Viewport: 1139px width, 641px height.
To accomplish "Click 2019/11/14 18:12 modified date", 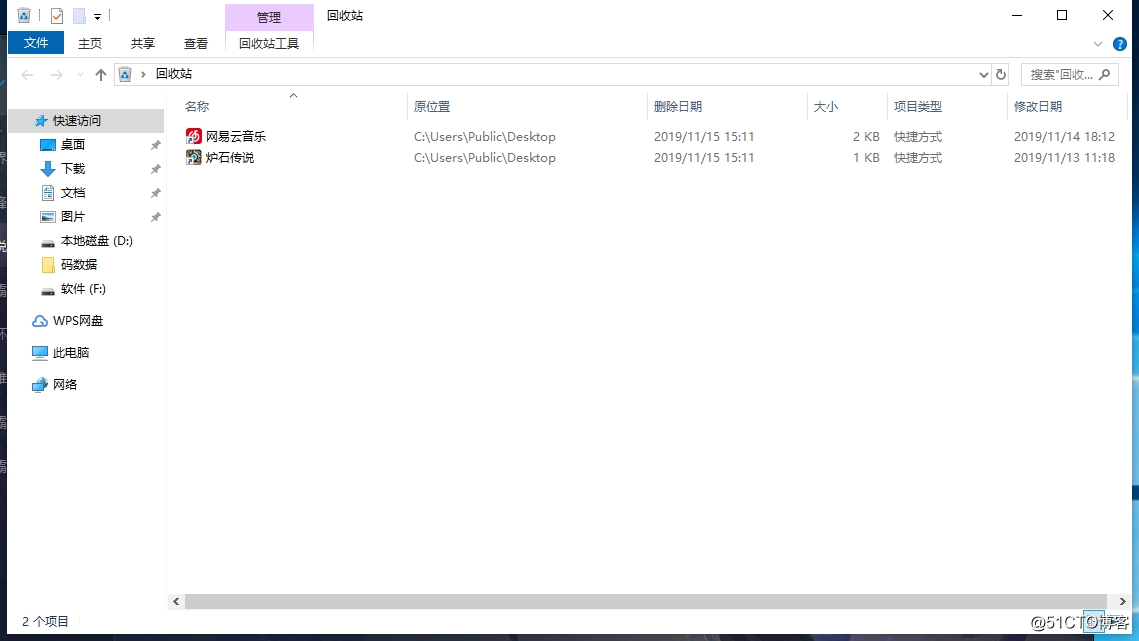I will coord(1064,137).
